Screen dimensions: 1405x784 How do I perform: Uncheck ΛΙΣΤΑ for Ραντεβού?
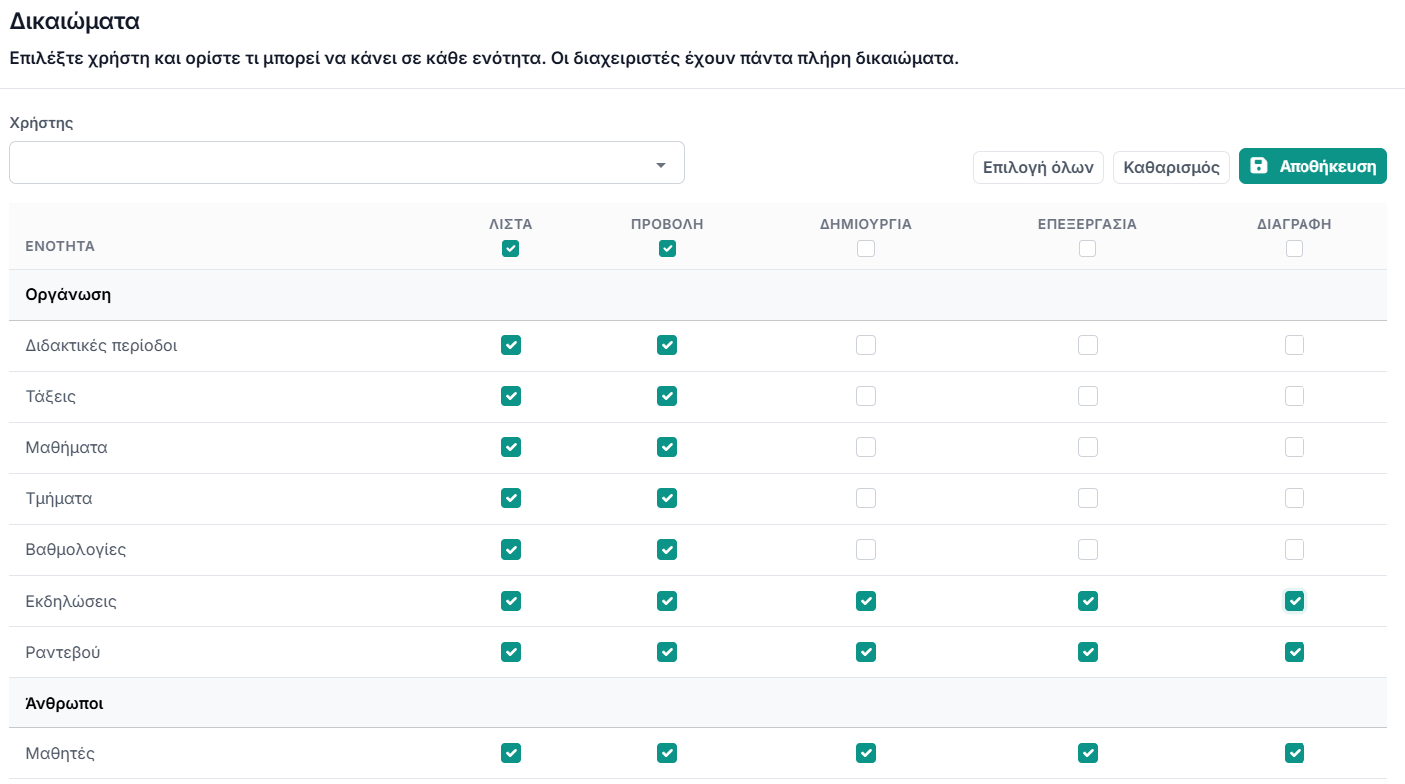pyautogui.click(x=511, y=652)
